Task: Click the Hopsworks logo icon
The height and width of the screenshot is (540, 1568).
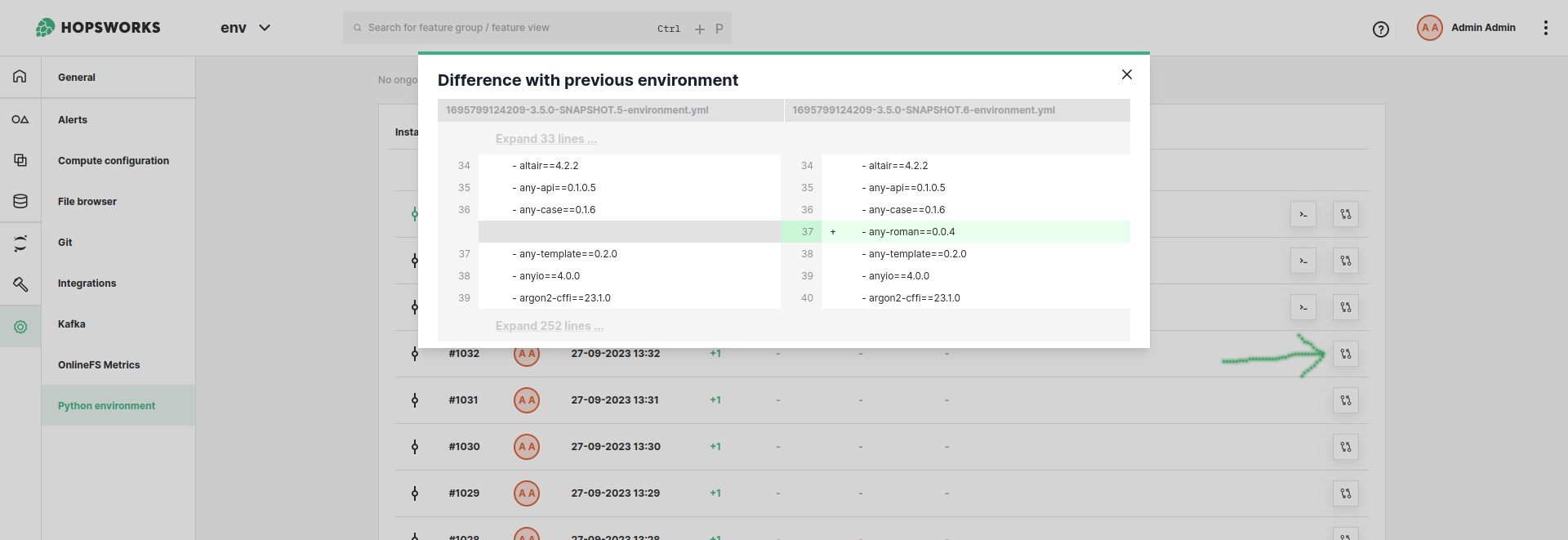Action: [46, 28]
